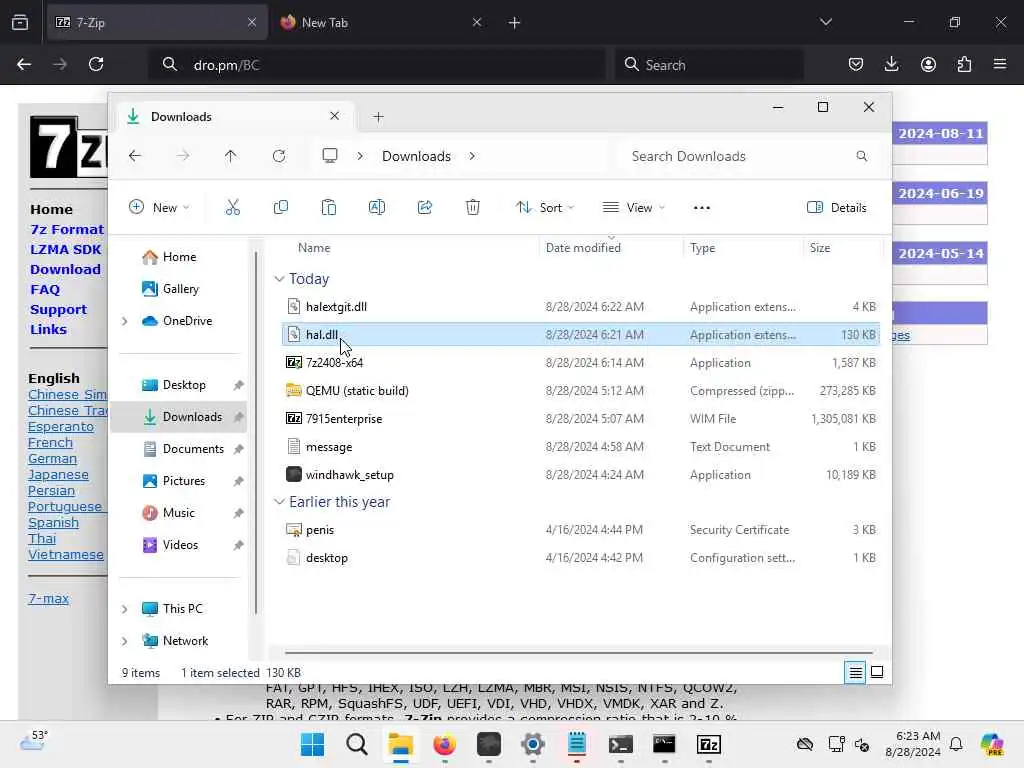Open Windows Start menu

click(x=312, y=744)
